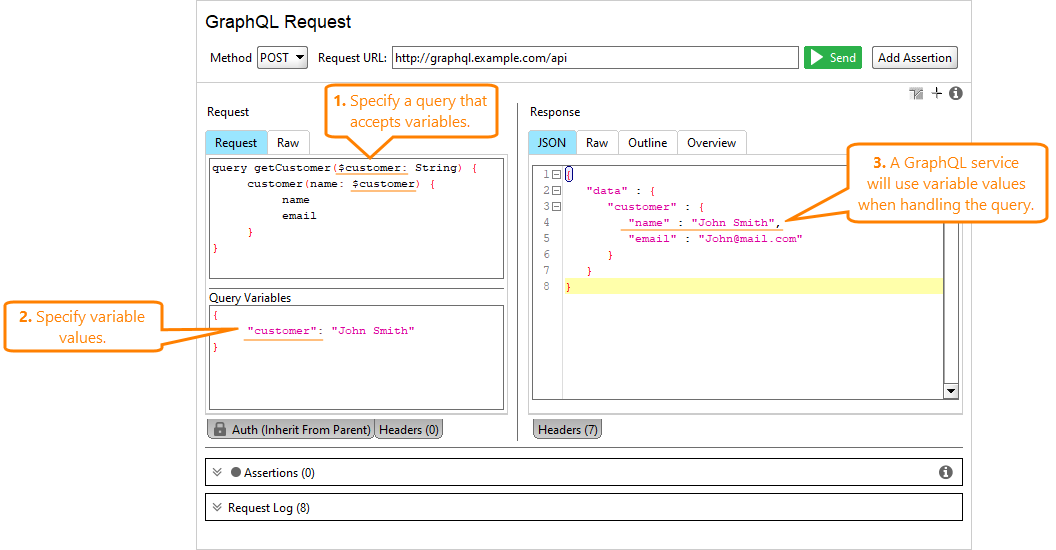1056x550 pixels.
Task: Open Auth (Inherit From Parent) tab
Action: pos(291,429)
